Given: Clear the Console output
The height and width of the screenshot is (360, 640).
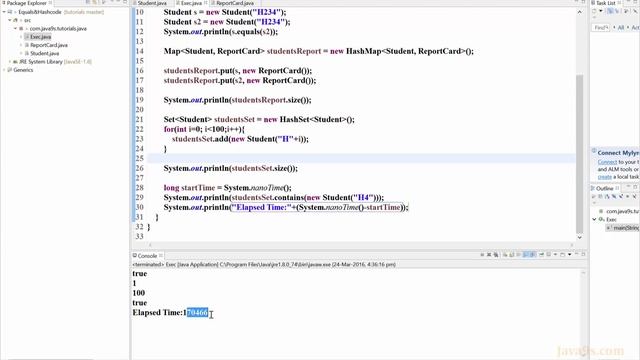Looking at the screenshot, I should 505,255.
